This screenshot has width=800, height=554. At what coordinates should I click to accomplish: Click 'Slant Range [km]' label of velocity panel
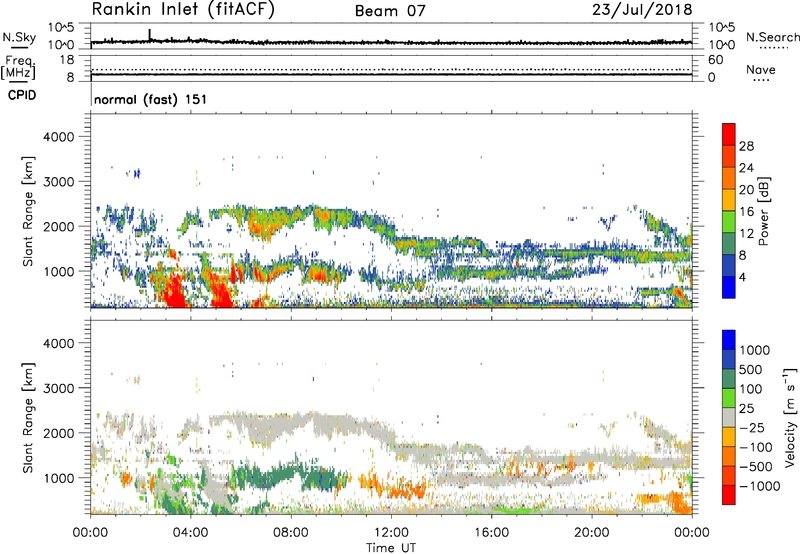coord(28,417)
